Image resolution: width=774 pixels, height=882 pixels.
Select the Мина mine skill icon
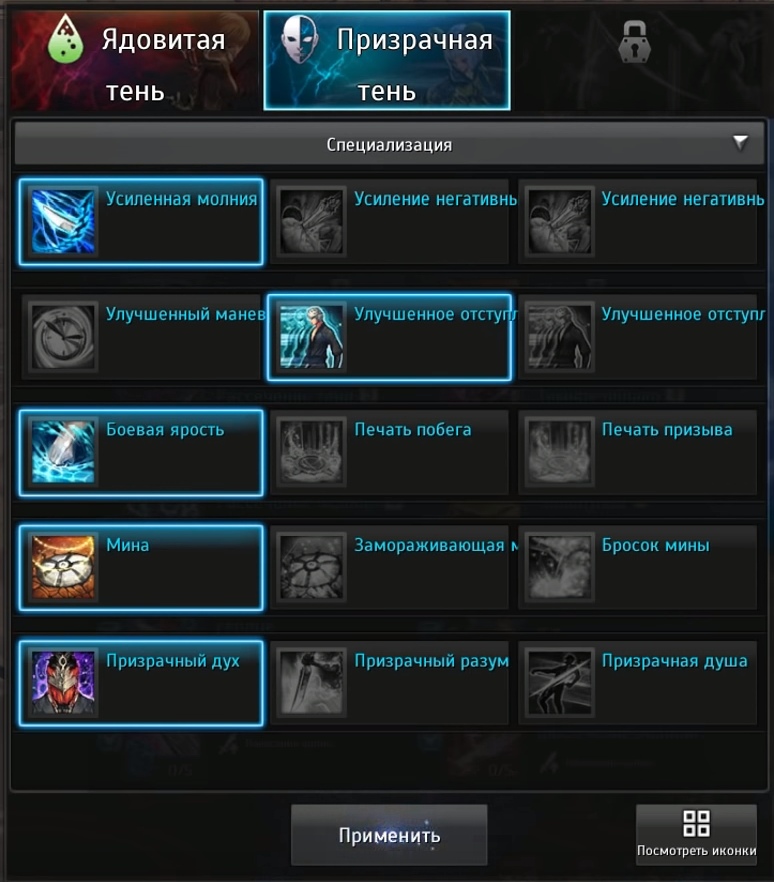[63, 568]
